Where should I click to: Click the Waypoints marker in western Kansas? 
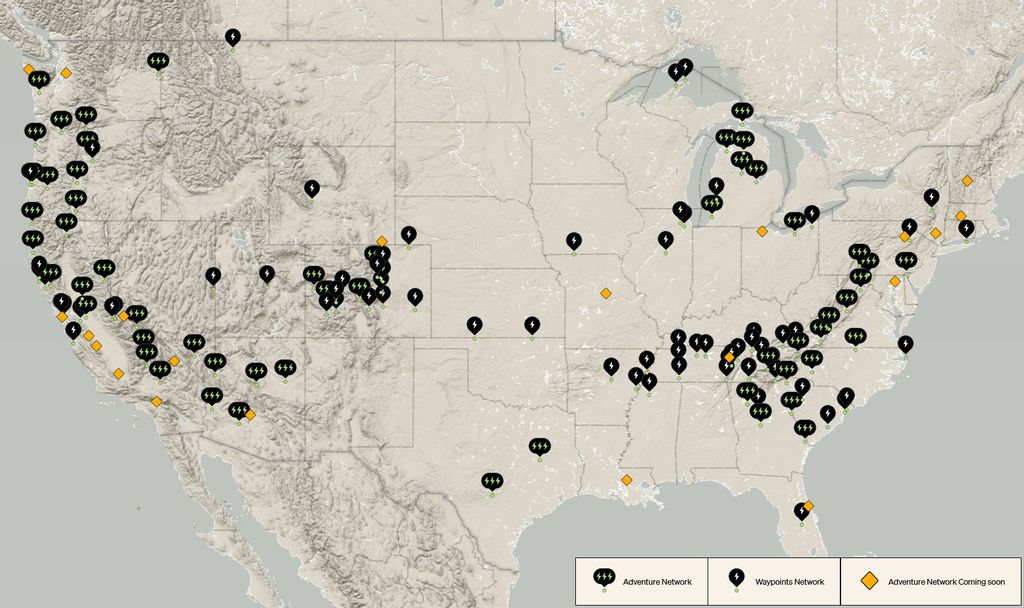(x=474, y=326)
